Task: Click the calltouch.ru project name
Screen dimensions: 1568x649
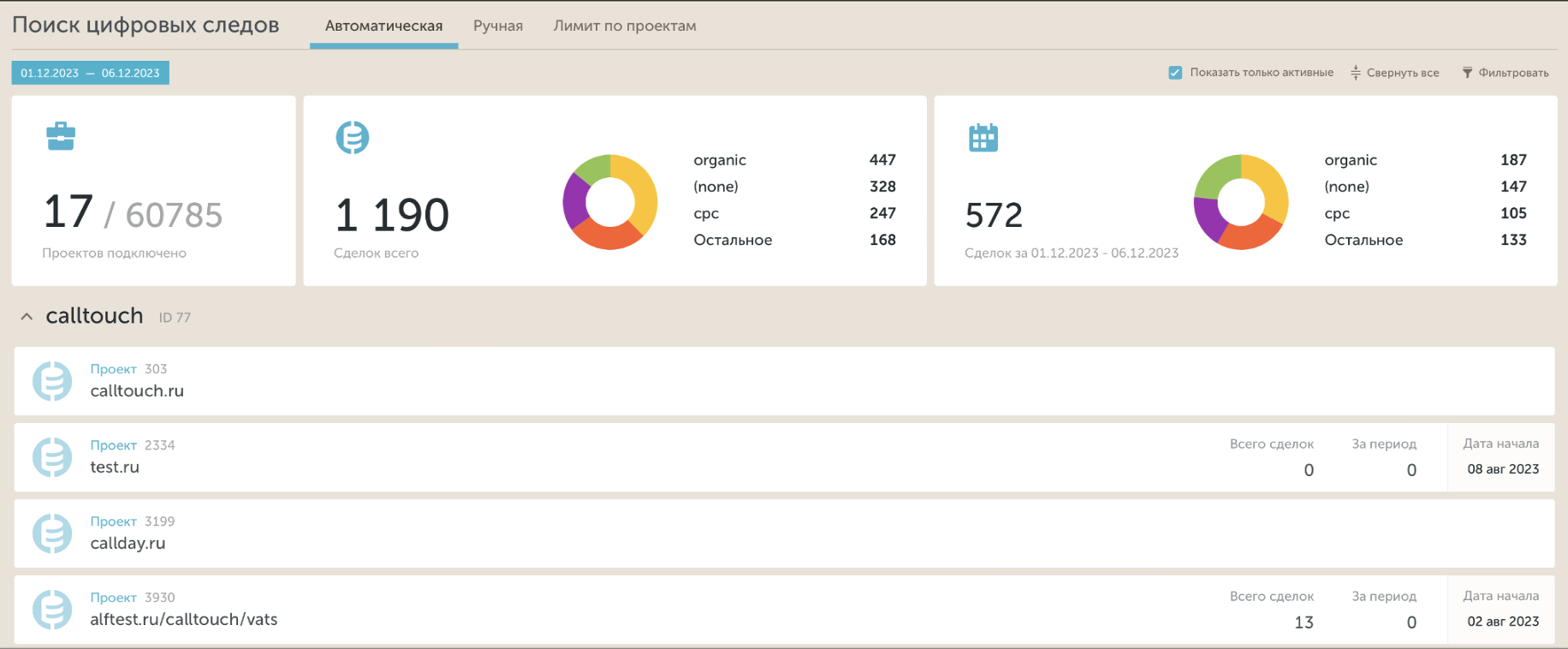Action: click(137, 391)
